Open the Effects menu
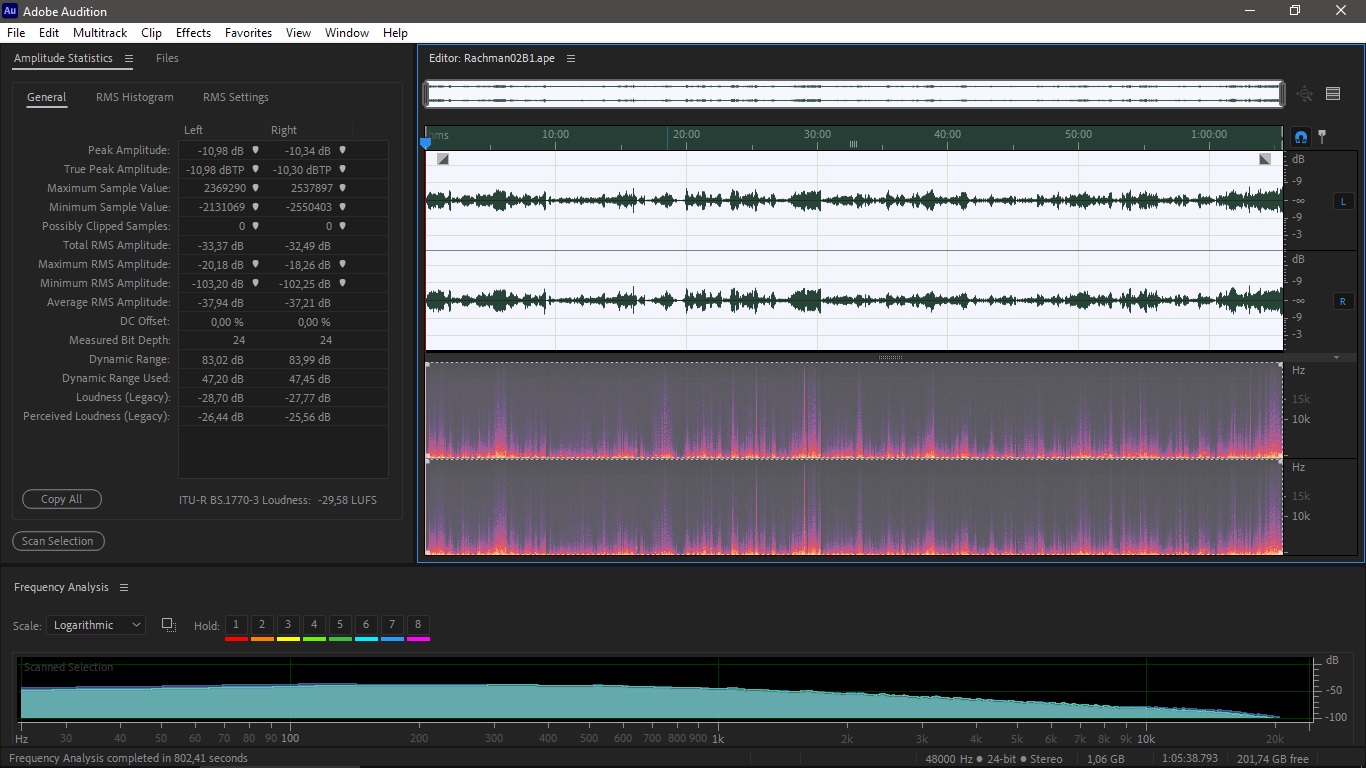This screenshot has height=768, width=1366. 193,33
